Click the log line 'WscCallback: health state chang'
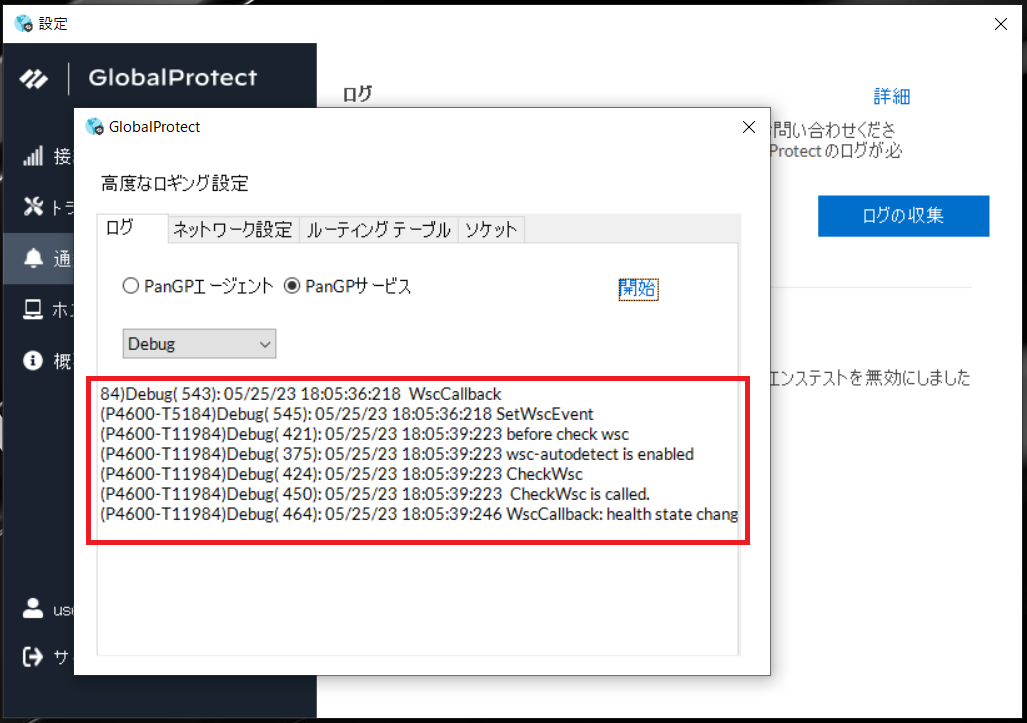Image resolution: width=1027 pixels, height=723 pixels. (419, 514)
